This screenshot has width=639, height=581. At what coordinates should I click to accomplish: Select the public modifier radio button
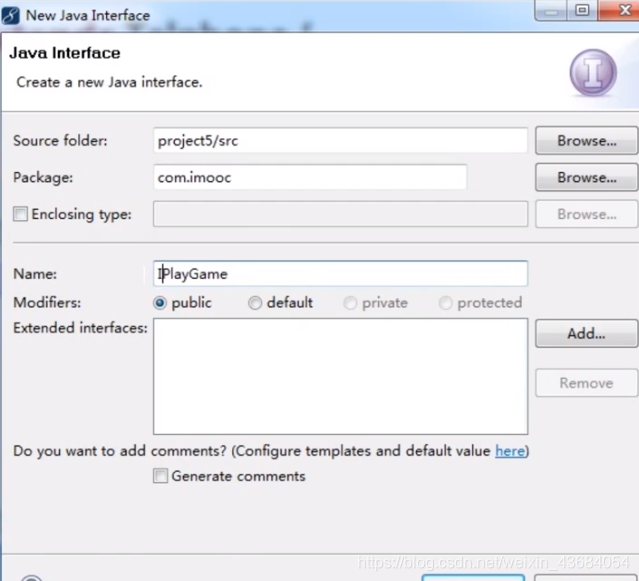pyautogui.click(x=160, y=303)
